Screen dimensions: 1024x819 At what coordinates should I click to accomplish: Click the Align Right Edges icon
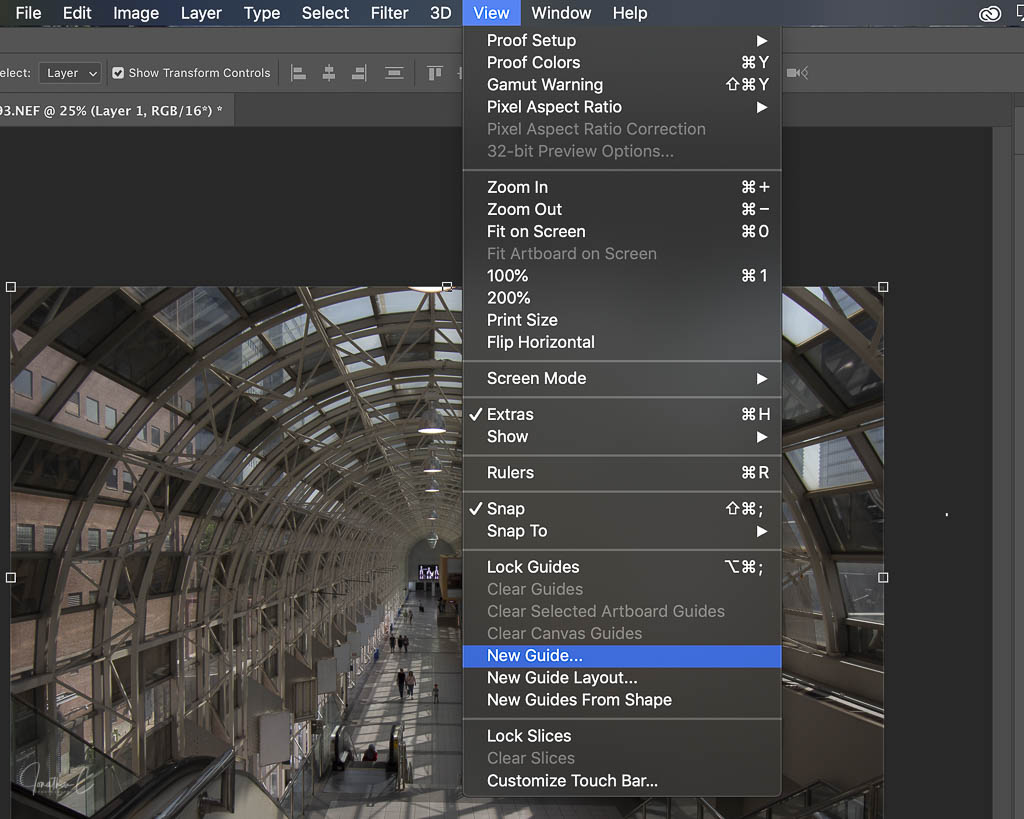tap(359, 73)
